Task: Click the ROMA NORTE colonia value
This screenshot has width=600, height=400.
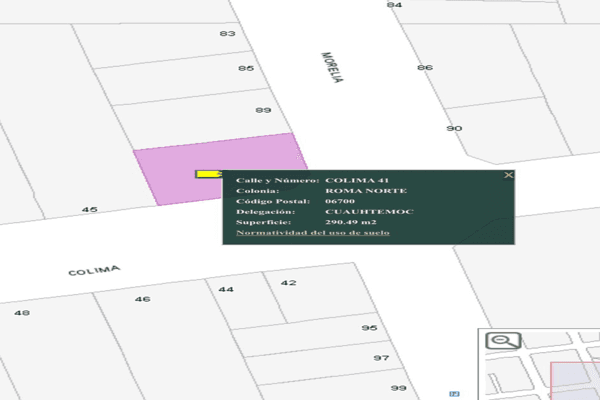Action: coord(366,191)
